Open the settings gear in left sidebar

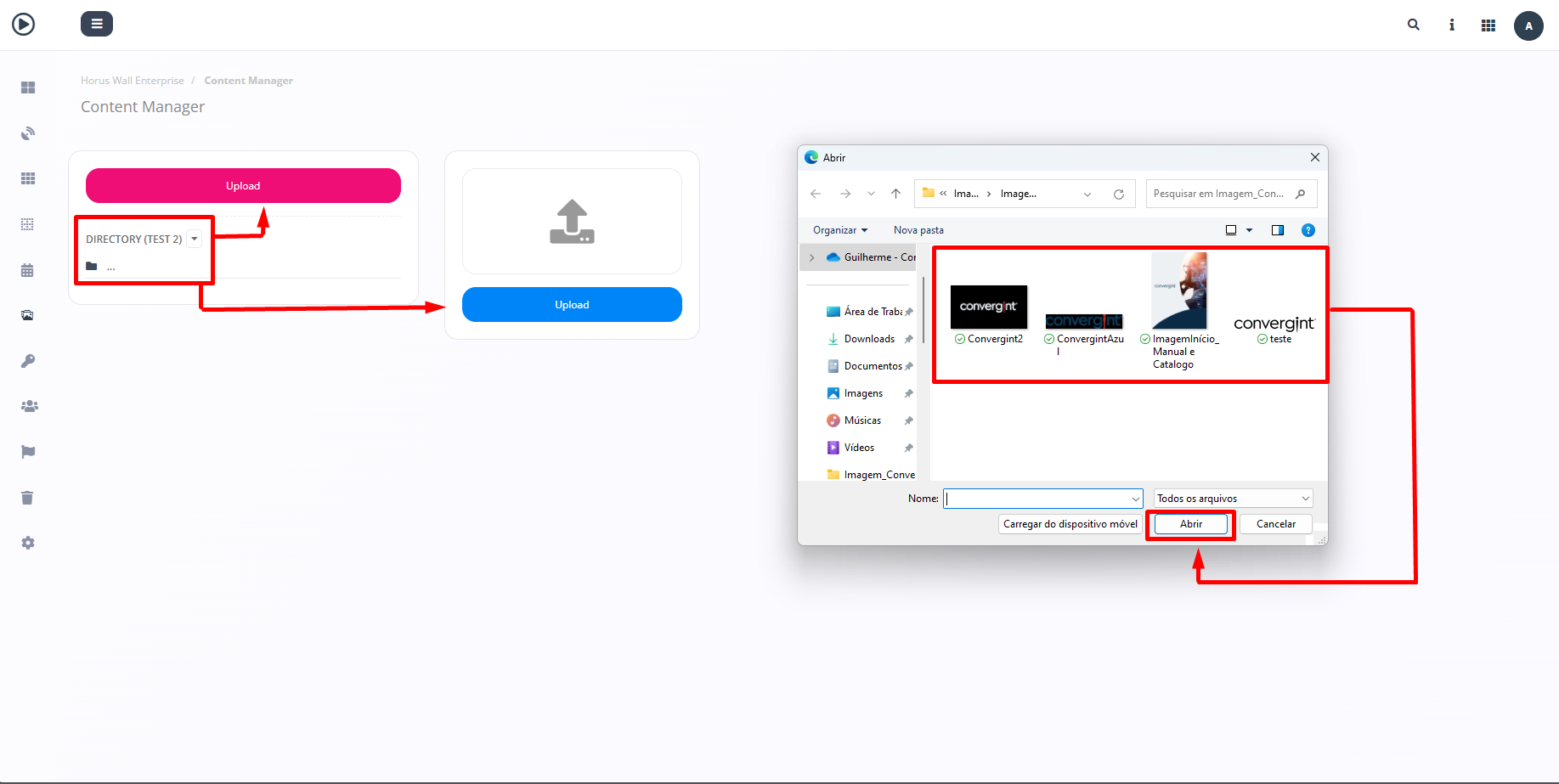28,543
